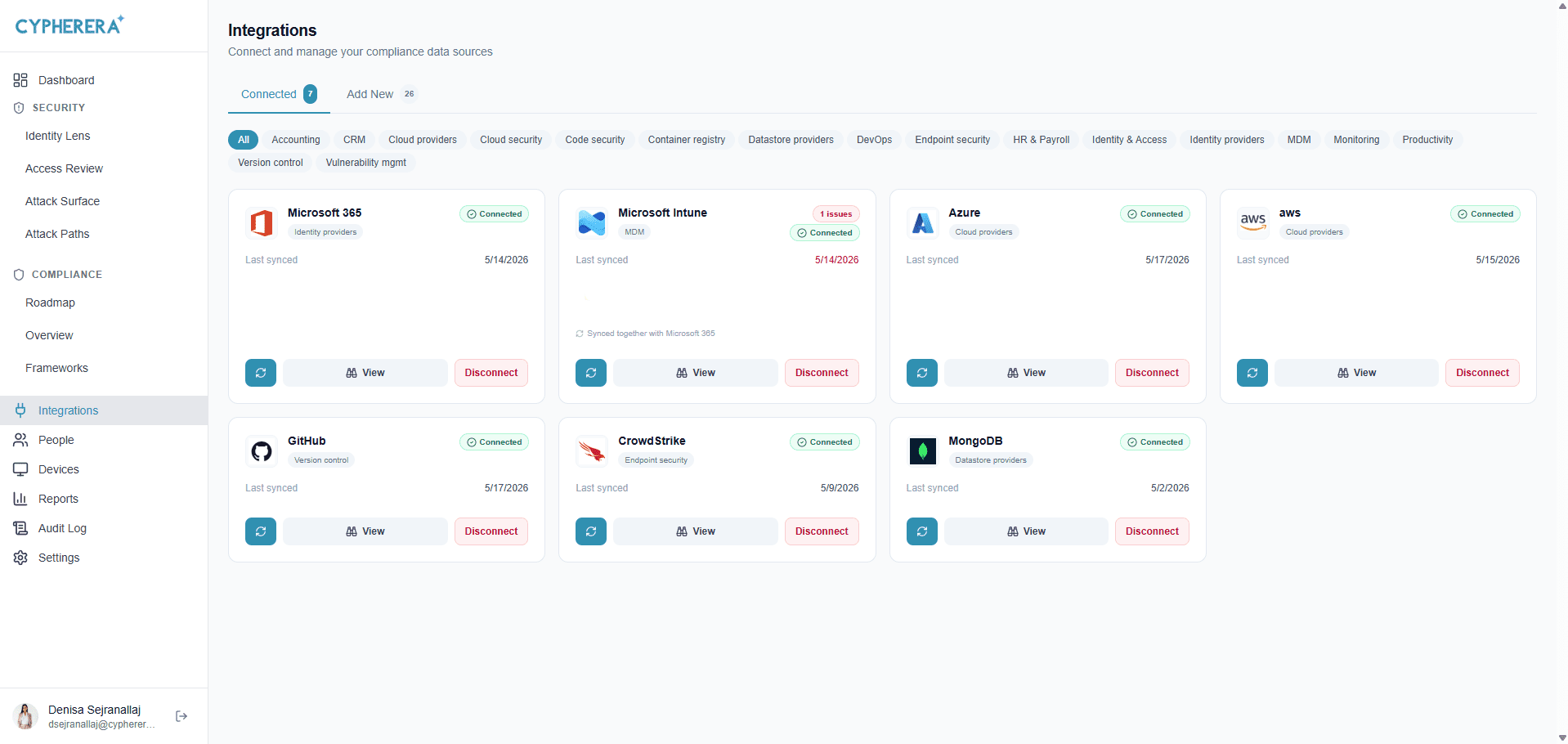Click the Azure logo icon
The image size is (1568, 744).
[923, 222]
